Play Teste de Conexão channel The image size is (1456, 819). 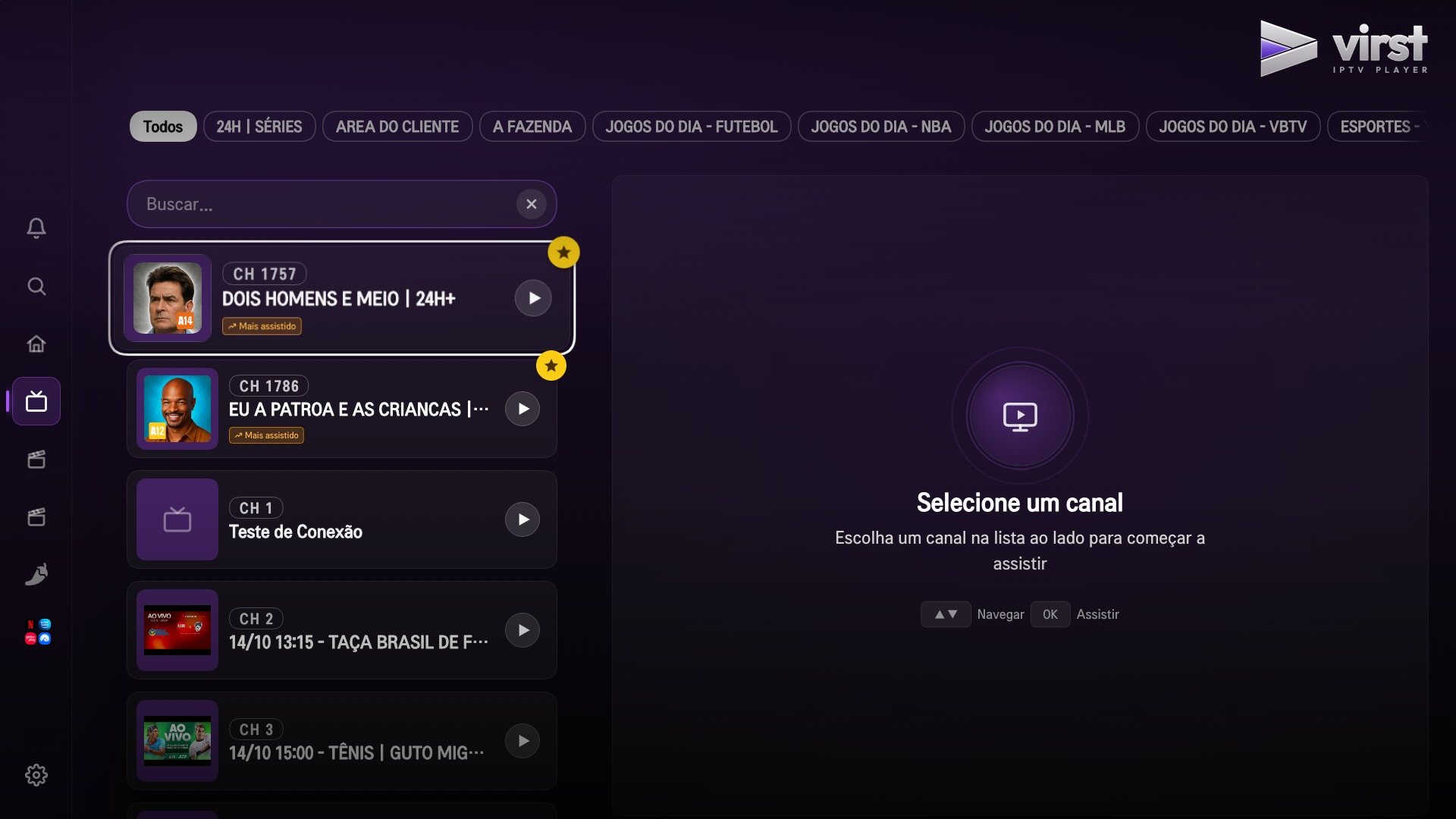point(522,519)
